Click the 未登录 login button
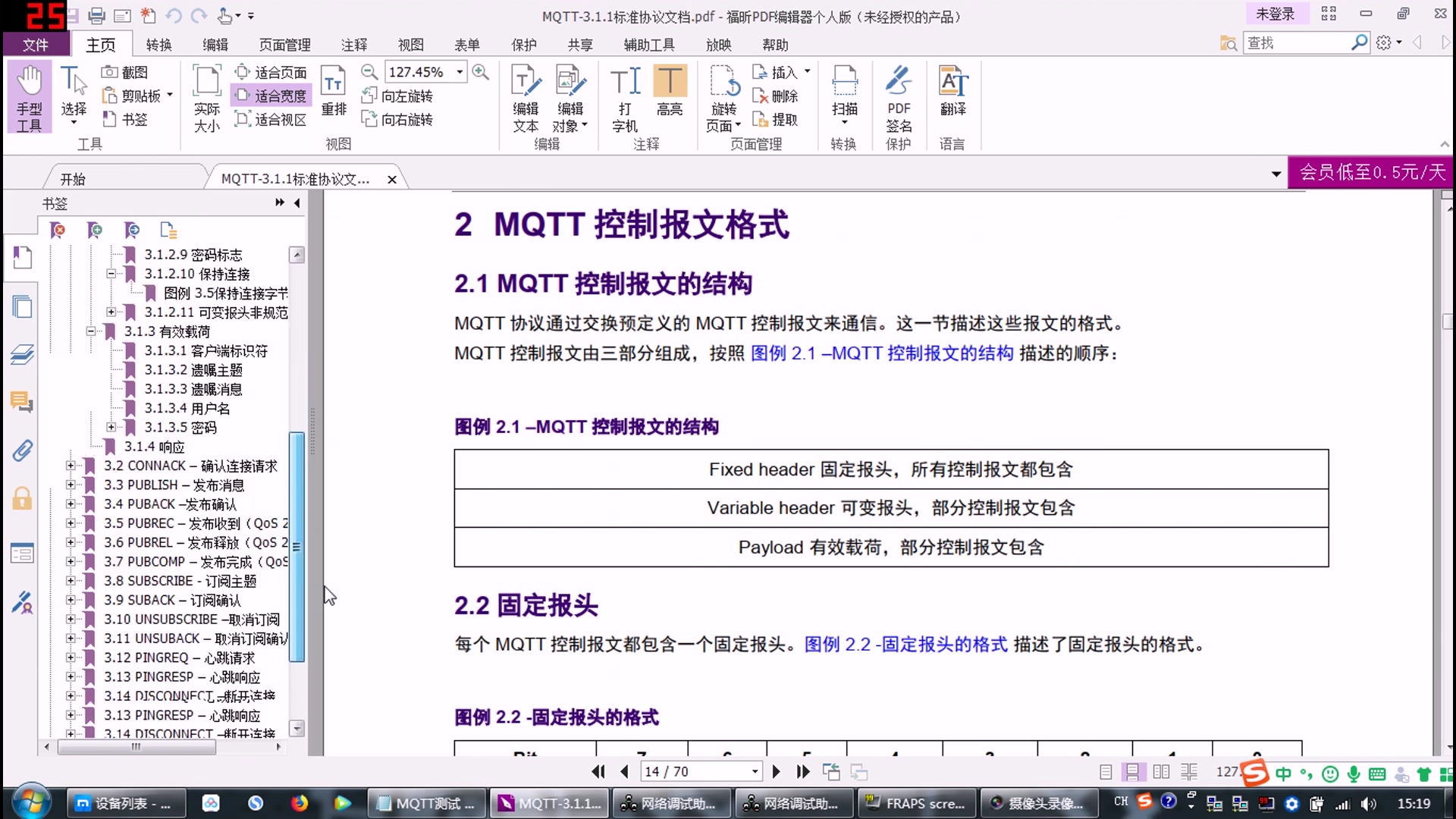 (x=1277, y=13)
